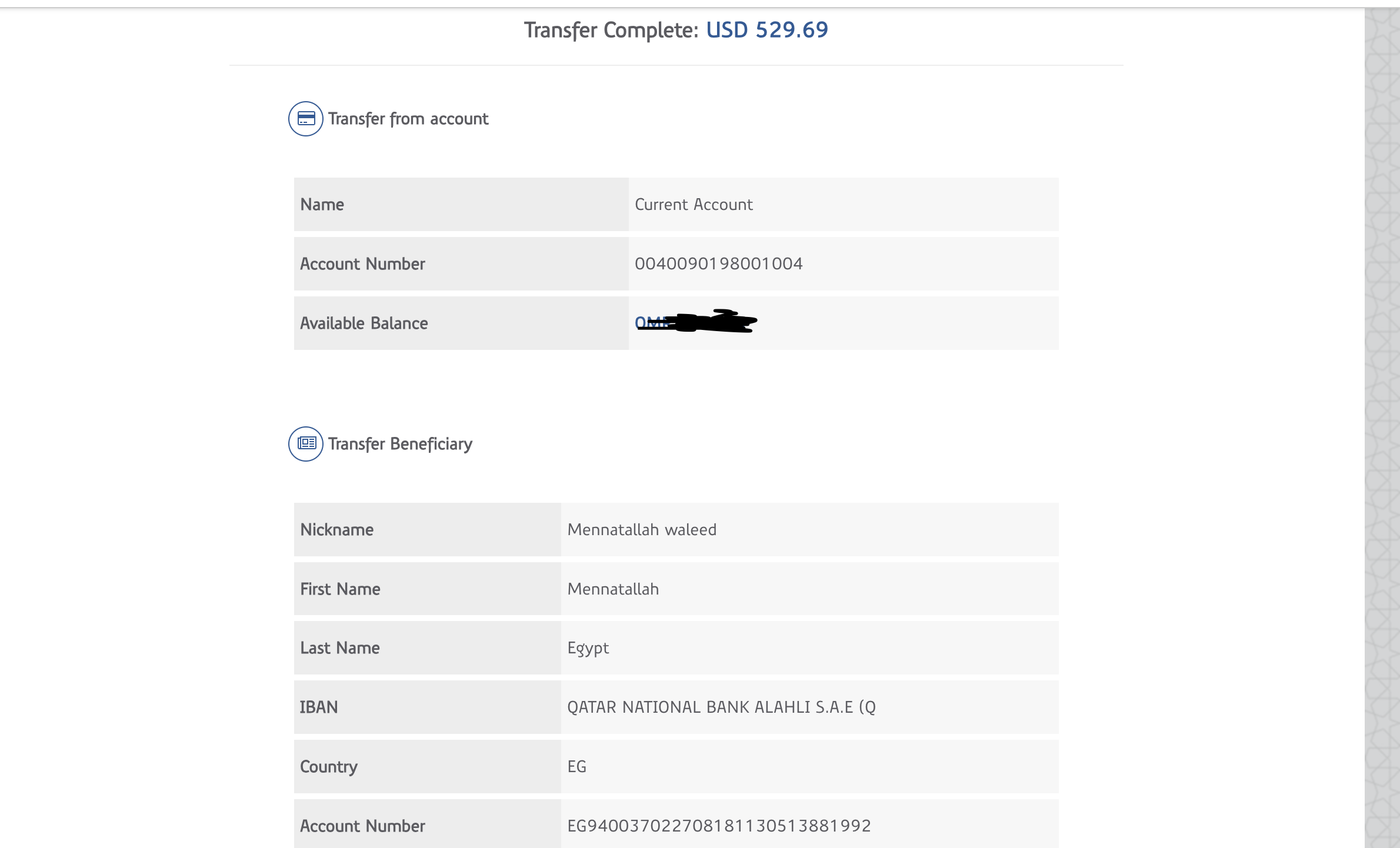Click the First Name value Mennatallah
The image size is (1400, 848).
[613, 589]
